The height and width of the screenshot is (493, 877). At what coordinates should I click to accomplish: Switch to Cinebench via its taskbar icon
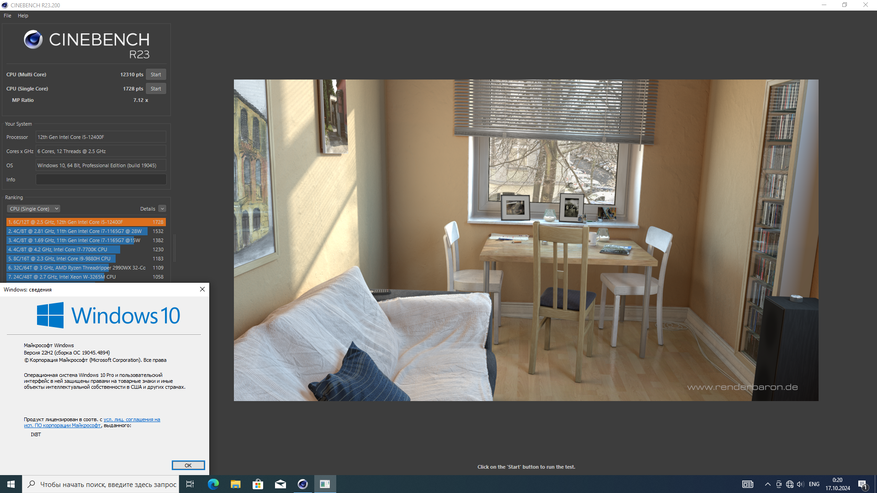tap(303, 484)
